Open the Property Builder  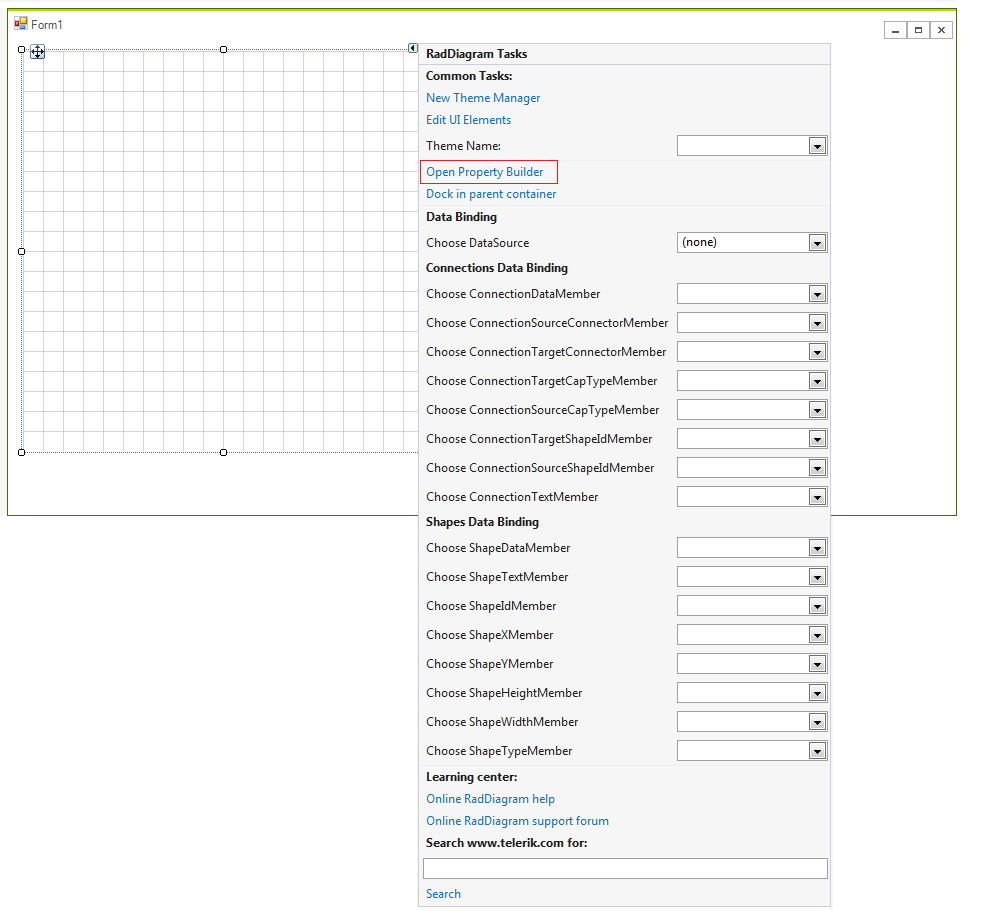pos(487,171)
